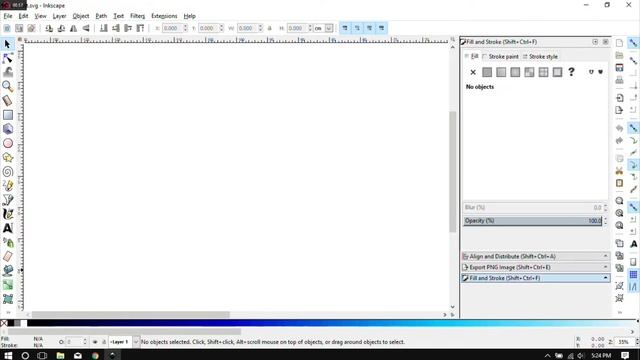Image resolution: width=640 pixels, height=360 pixels.
Task: Select the Tweak tool
Action: coord(7,72)
